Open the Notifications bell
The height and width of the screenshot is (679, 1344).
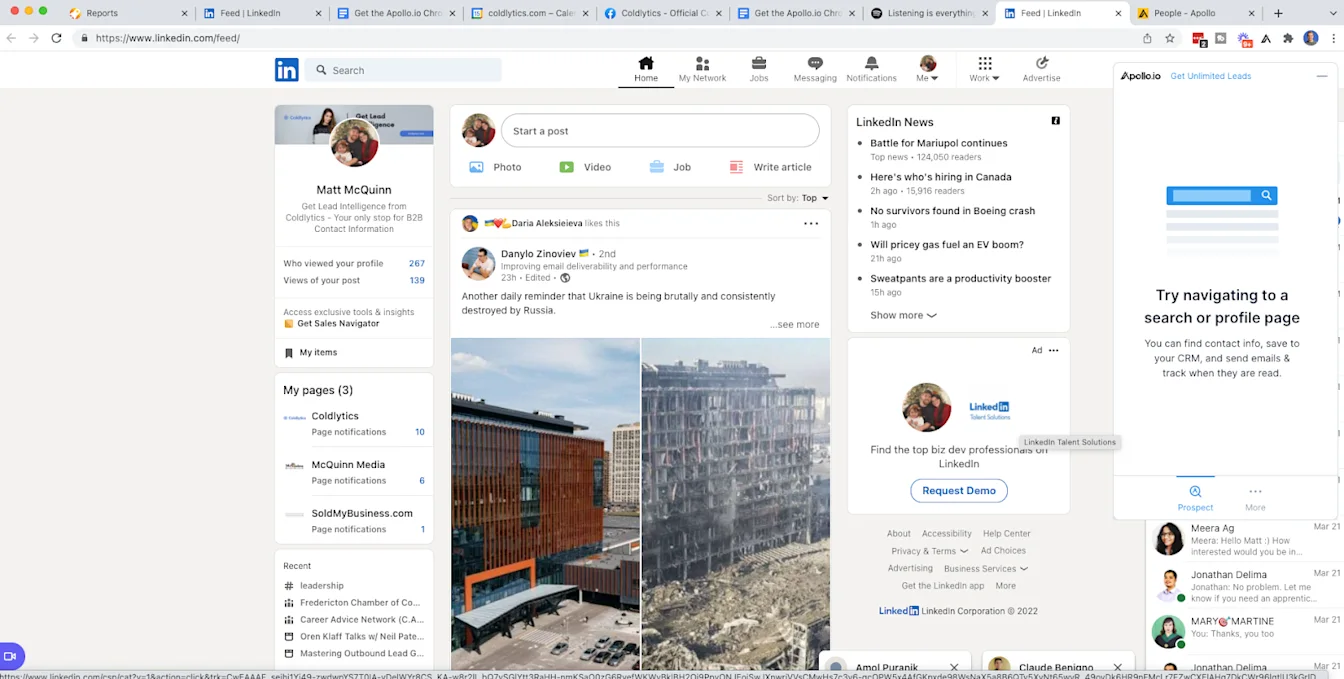[871, 70]
